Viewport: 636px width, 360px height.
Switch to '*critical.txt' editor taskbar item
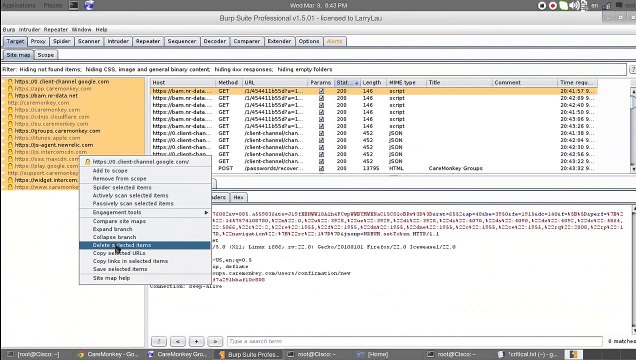(528, 354)
